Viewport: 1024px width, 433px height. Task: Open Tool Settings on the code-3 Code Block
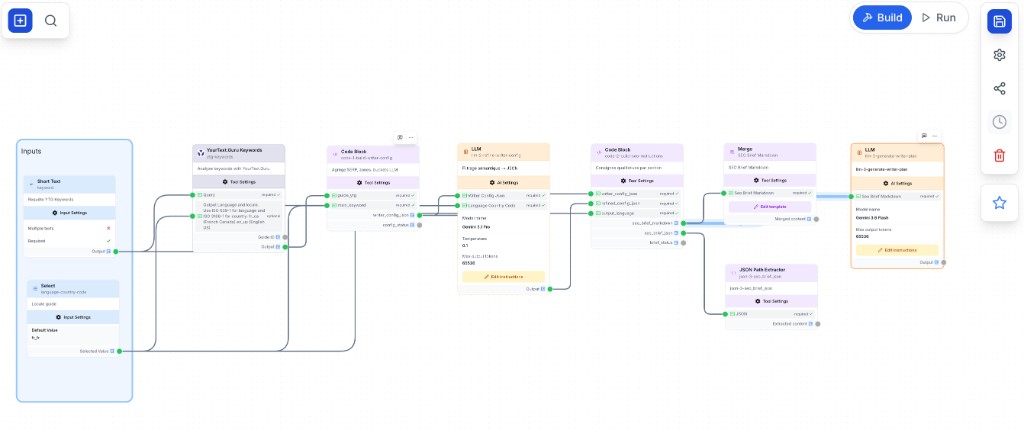(373, 182)
